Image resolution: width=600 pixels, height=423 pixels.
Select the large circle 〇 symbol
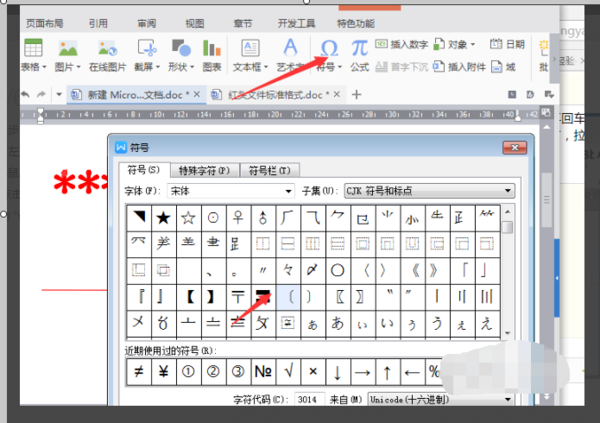point(338,270)
